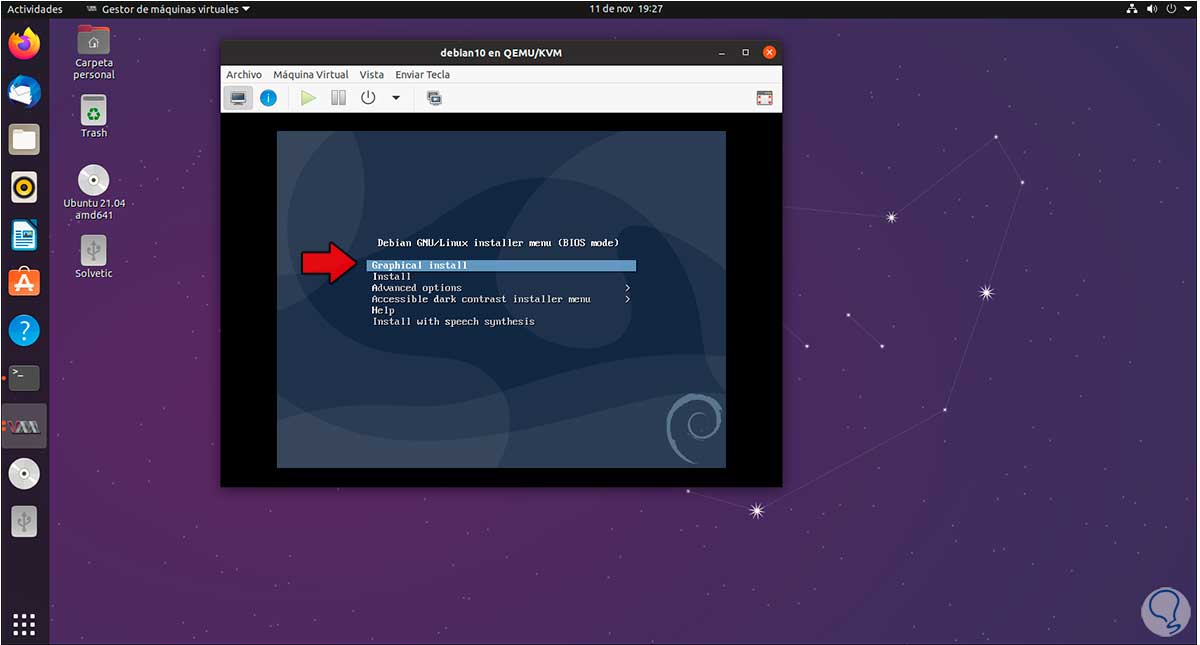This screenshot has height=645, width=1200.
Task: Select the Trash desktop icon
Action: (94, 117)
